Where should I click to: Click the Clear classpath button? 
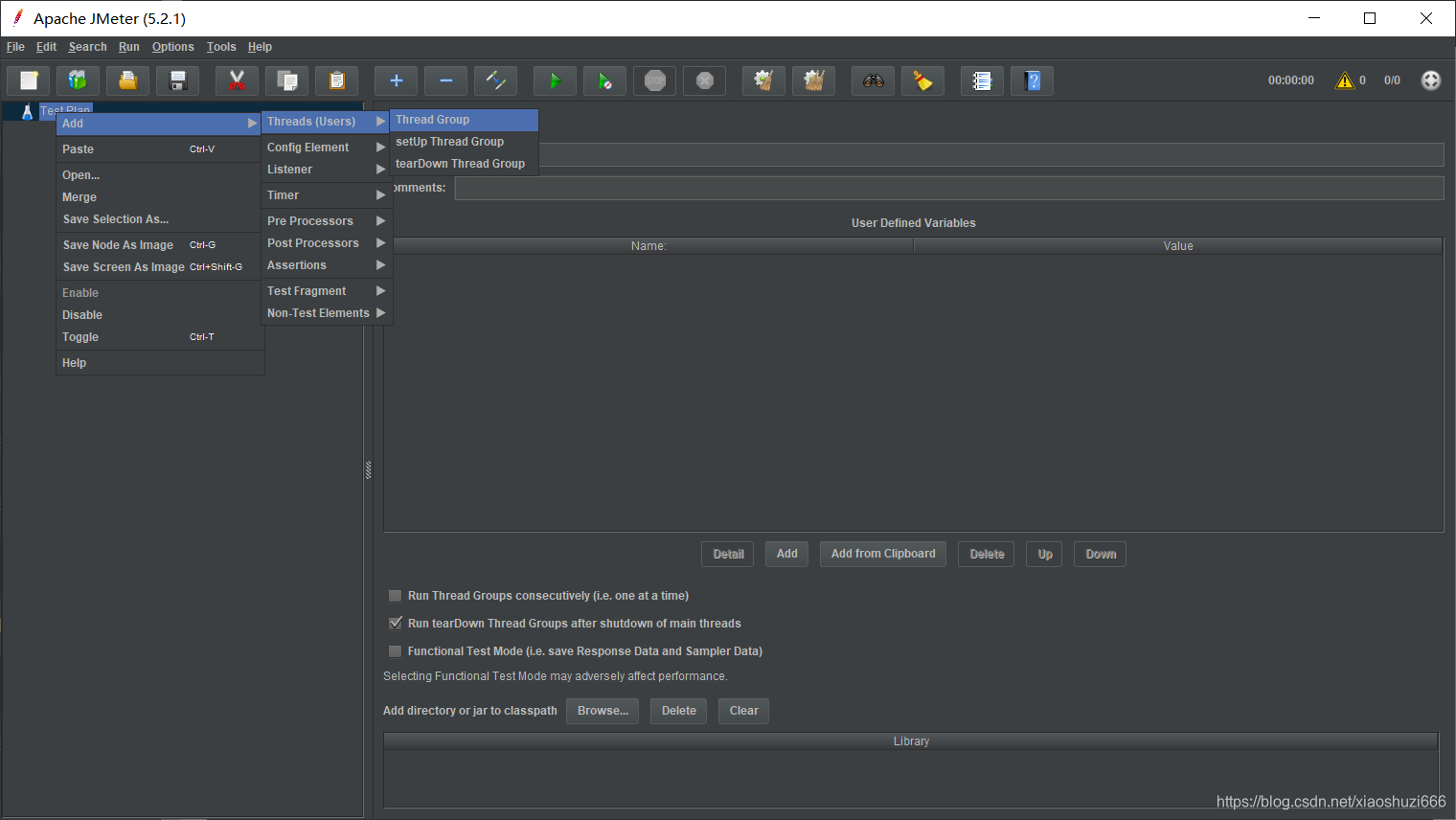tap(743, 711)
